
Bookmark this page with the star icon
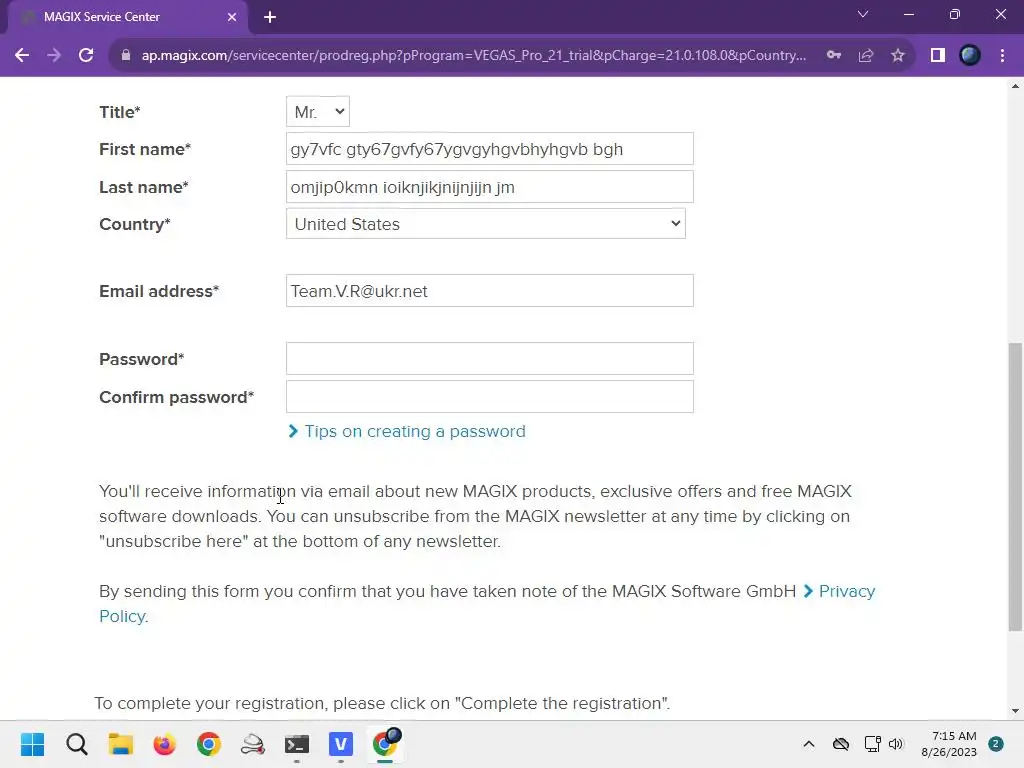point(898,56)
